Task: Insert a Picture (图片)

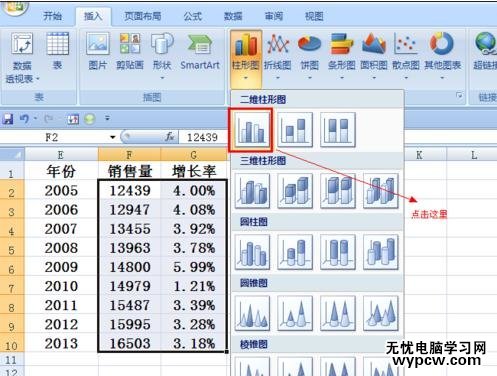Action: pyautogui.click(x=97, y=51)
